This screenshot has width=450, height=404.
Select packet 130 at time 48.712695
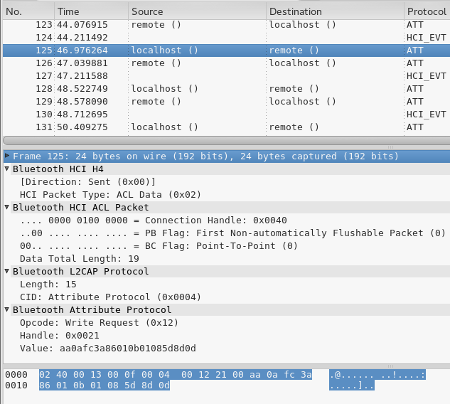click(x=226, y=114)
